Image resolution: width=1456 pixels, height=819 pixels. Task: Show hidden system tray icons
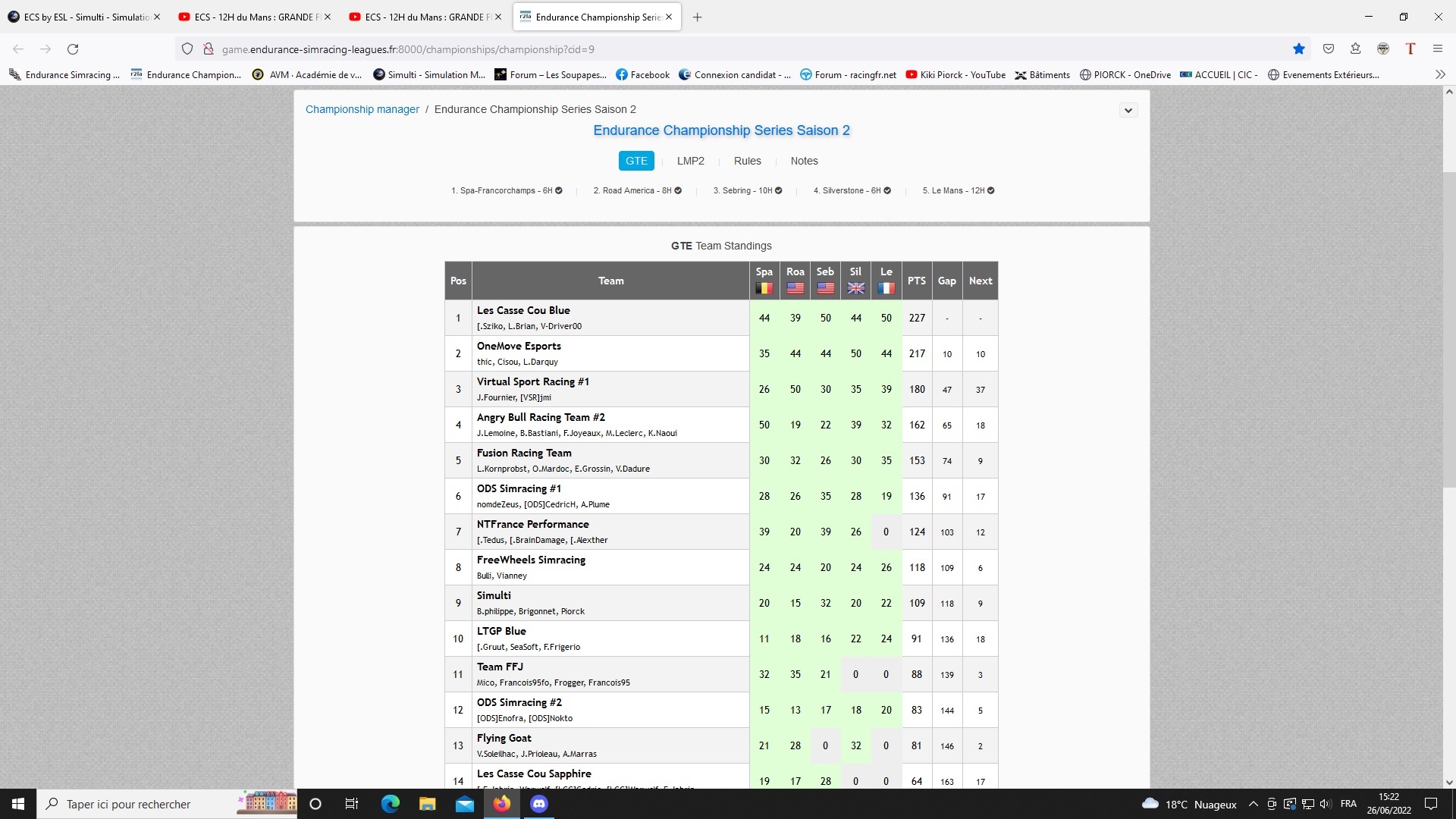(x=1253, y=804)
